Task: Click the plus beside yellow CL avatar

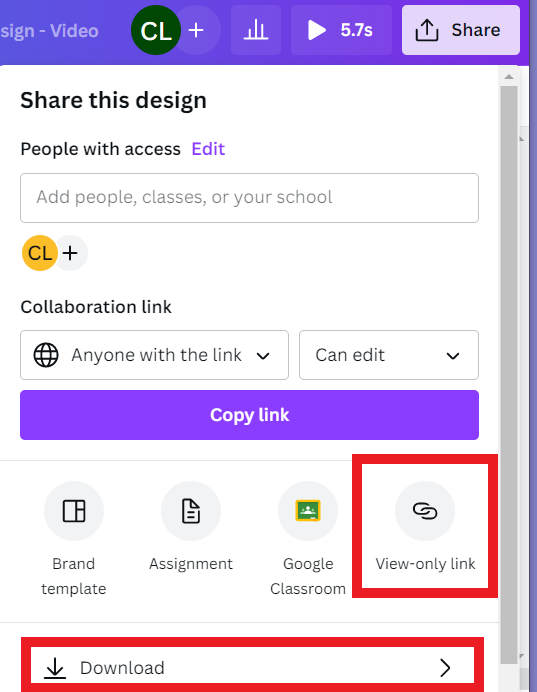Action: [71, 253]
